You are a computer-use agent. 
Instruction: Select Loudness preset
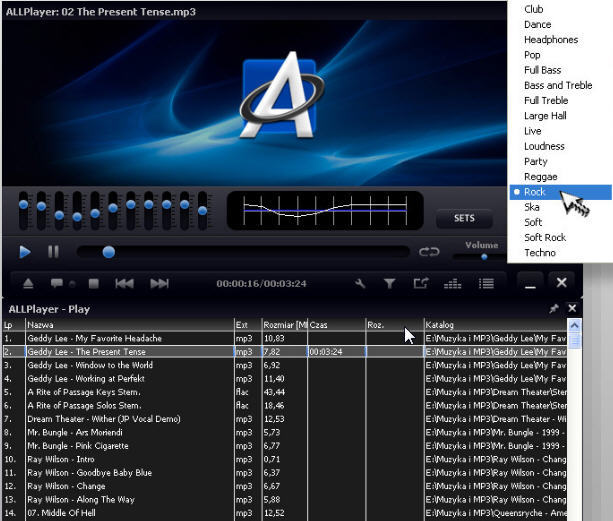pos(544,146)
